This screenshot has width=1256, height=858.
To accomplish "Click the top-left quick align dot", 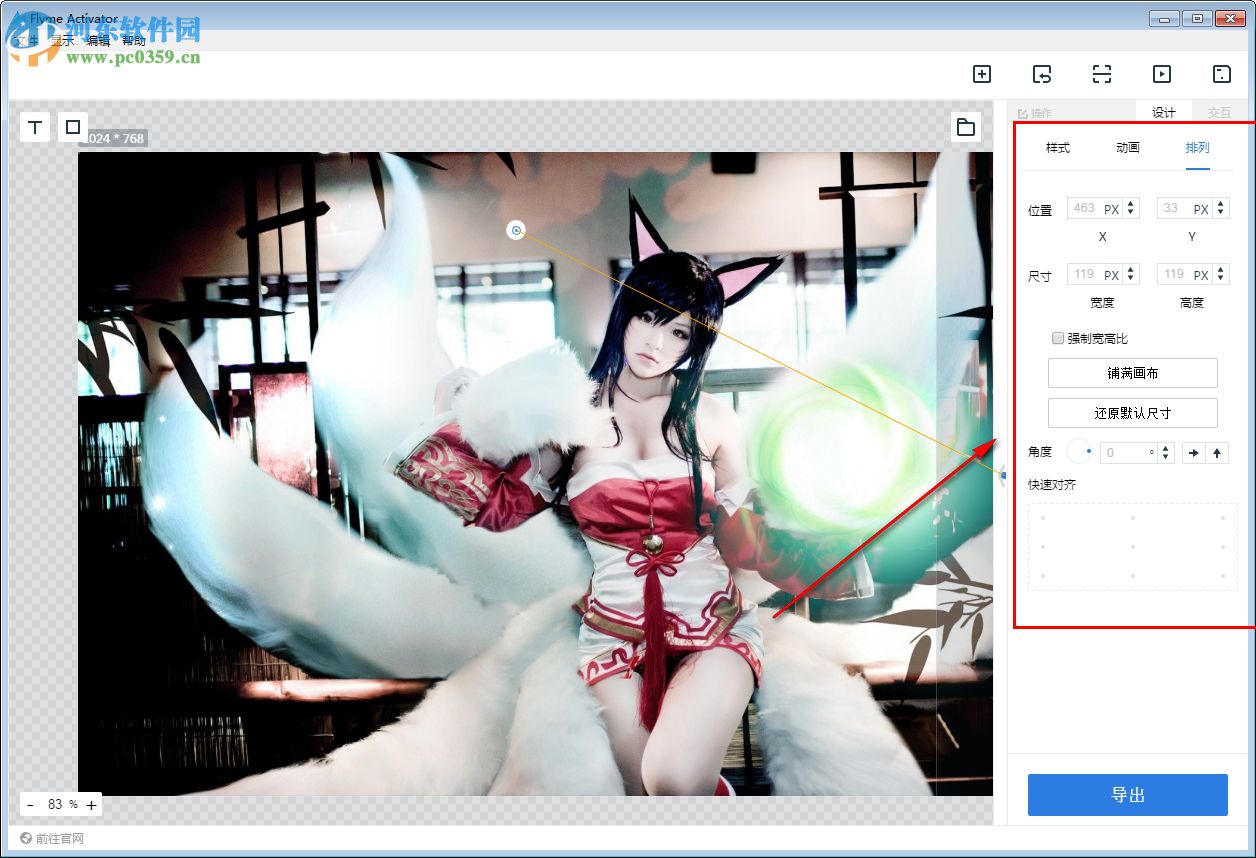I will 1043,518.
